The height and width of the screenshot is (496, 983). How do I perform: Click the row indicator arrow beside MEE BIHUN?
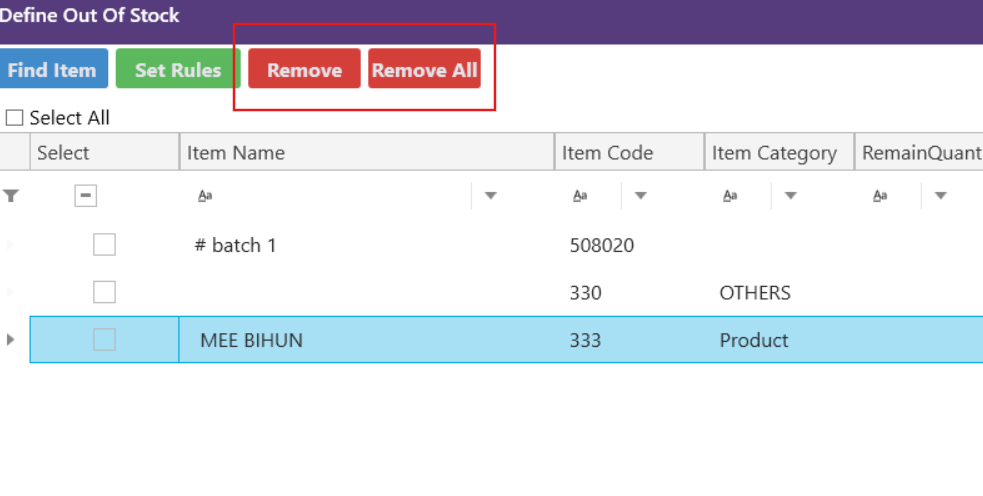pyautogui.click(x=11, y=340)
